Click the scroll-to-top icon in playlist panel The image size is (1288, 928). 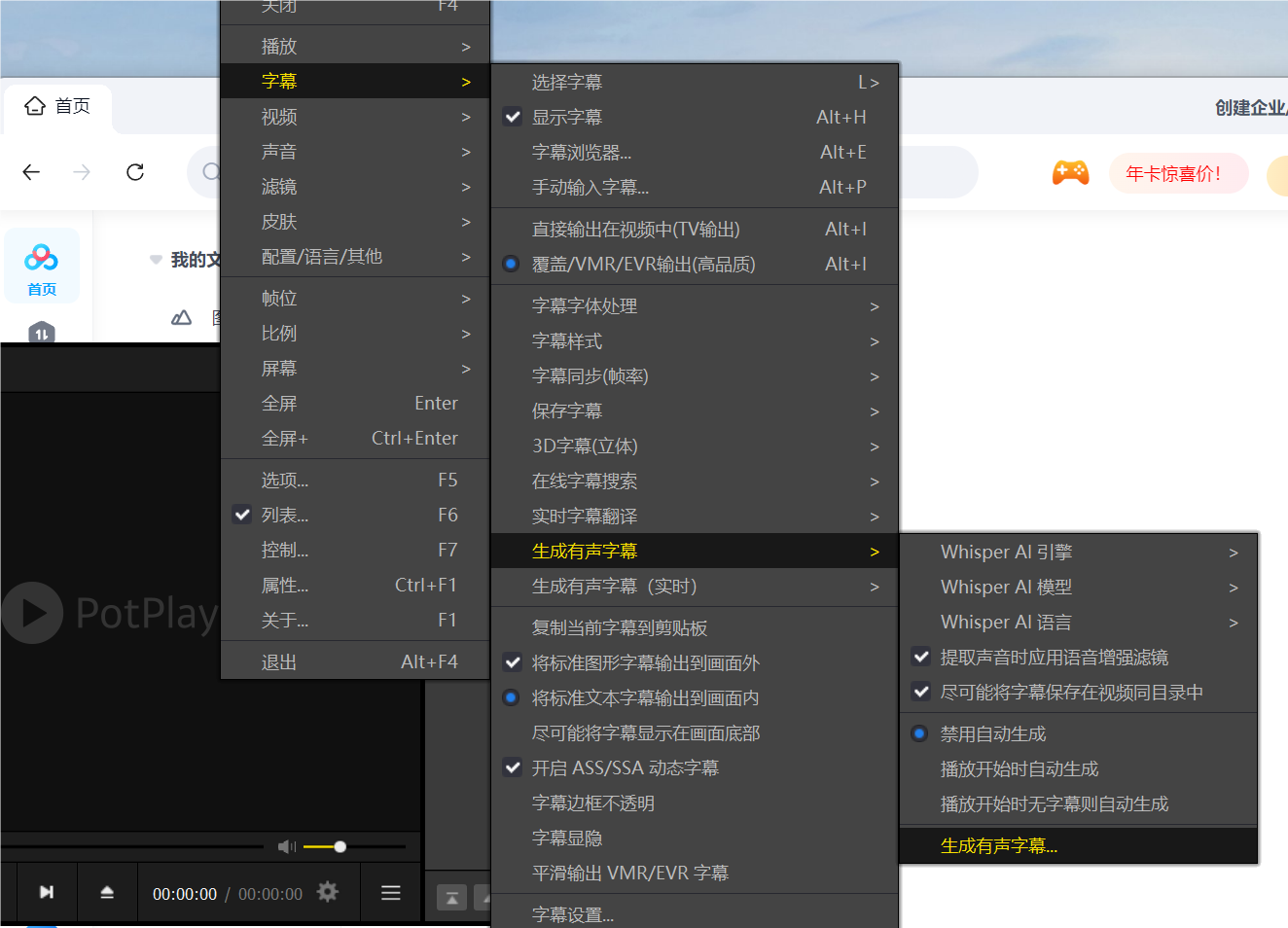coord(451,898)
